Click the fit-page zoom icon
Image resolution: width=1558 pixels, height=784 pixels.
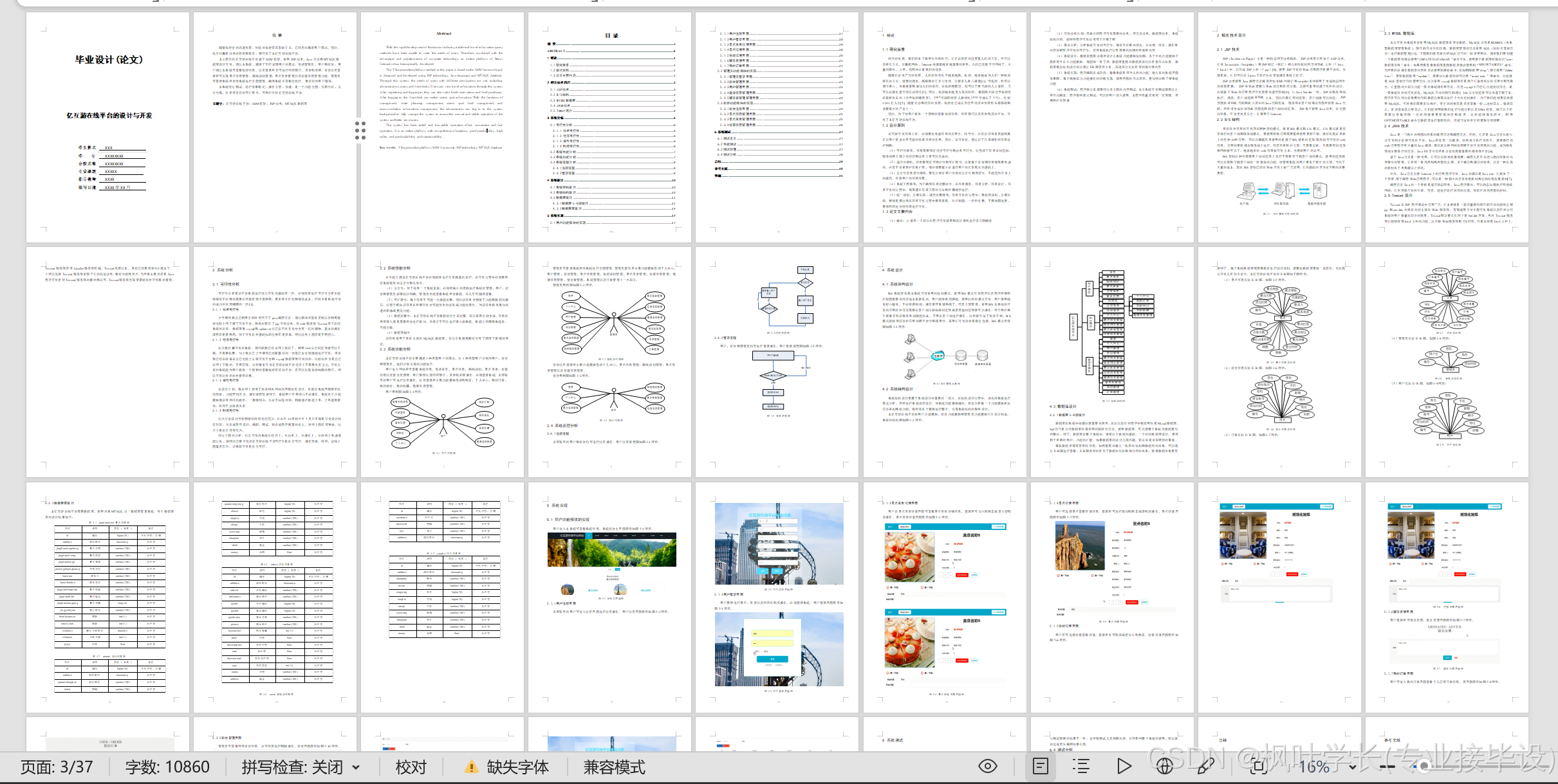(x=1259, y=766)
